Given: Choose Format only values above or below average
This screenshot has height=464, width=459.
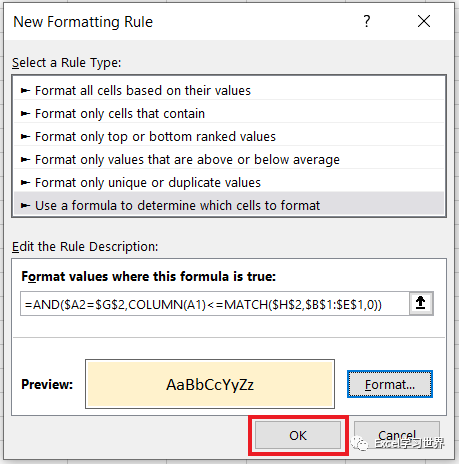Looking at the screenshot, I should coord(229,160).
